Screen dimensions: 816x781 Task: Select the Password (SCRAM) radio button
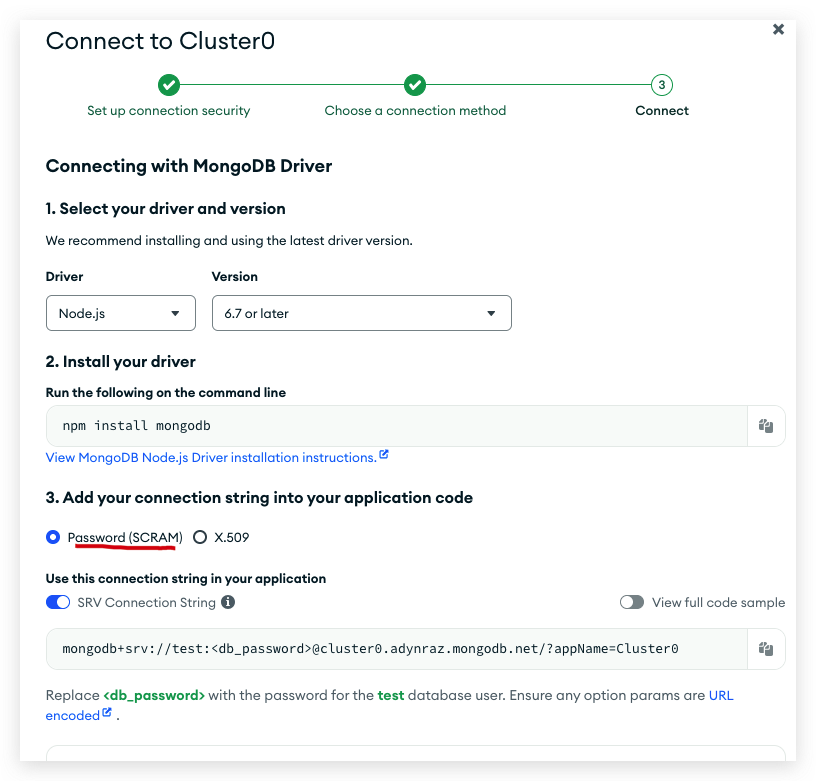tap(53, 537)
